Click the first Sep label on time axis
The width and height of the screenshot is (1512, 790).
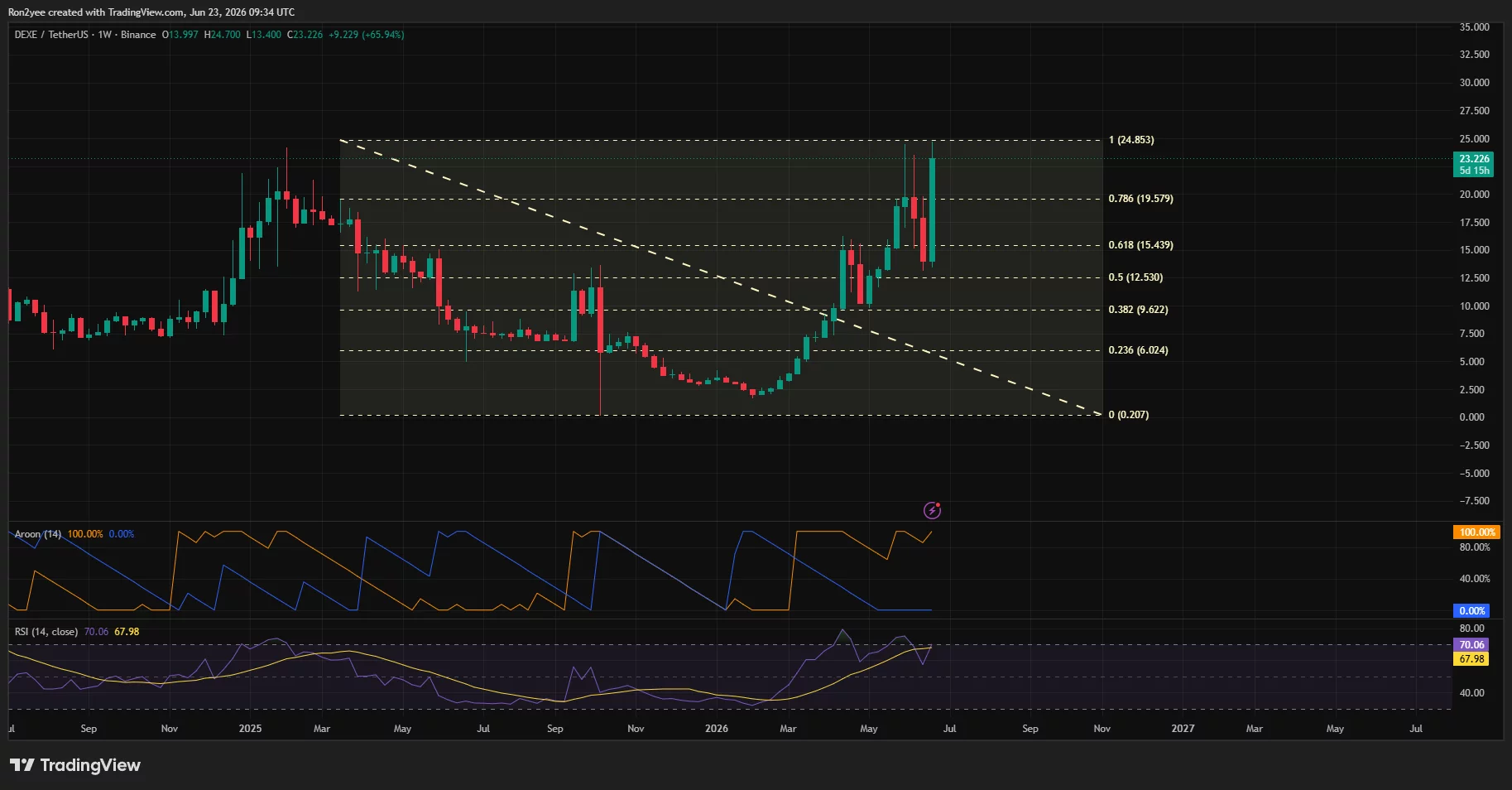pos(89,729)
